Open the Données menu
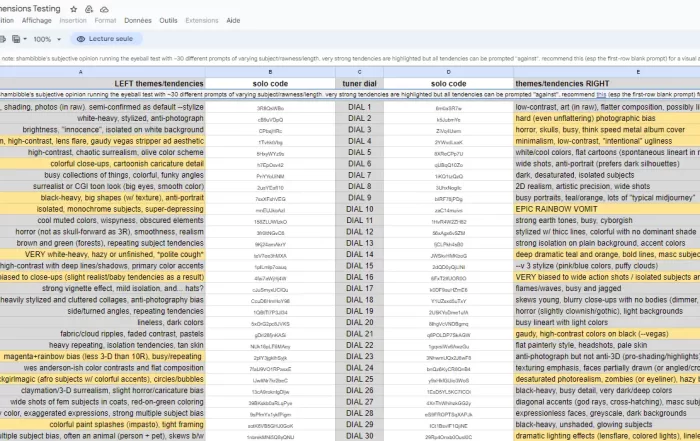700x441 pixels. click(x=138, y=21)
